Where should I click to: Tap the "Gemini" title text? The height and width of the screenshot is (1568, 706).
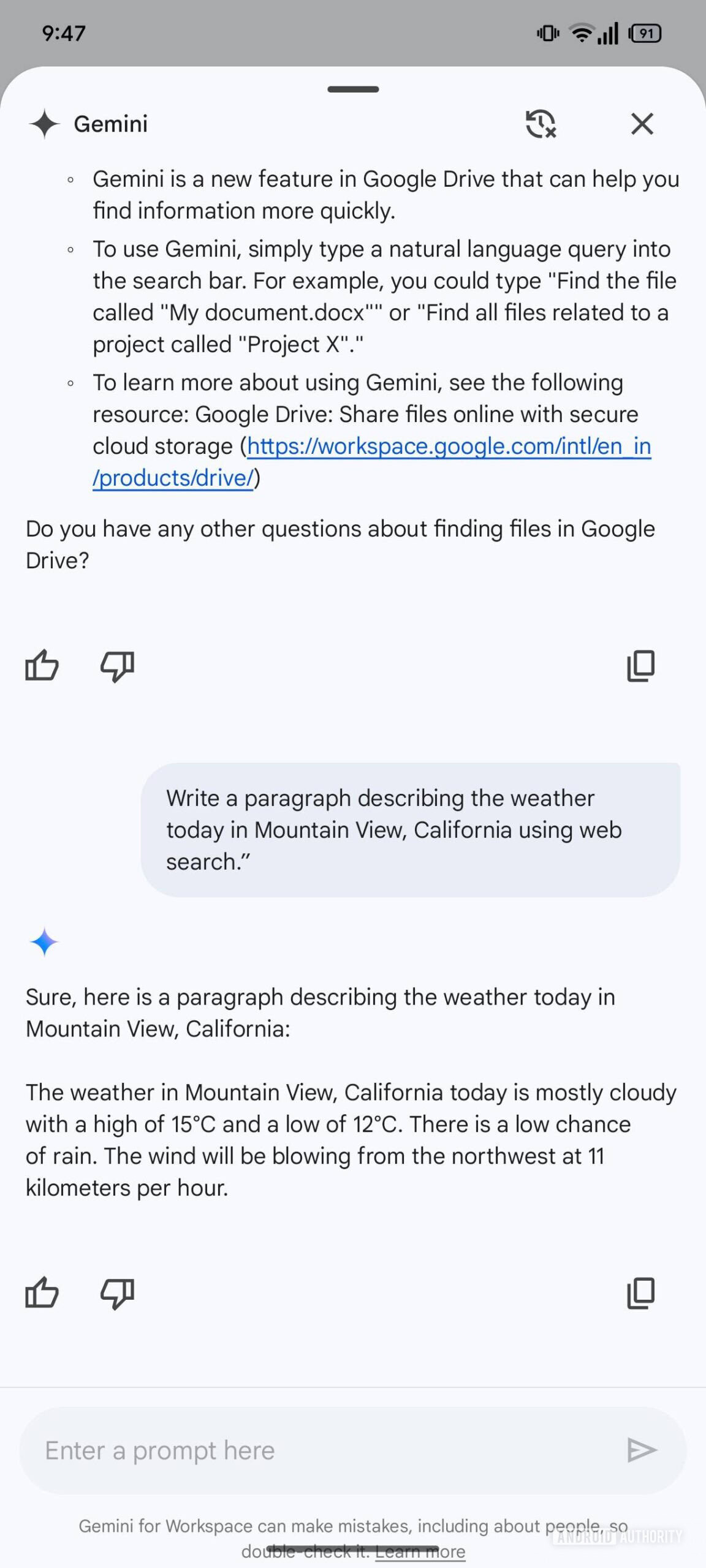[x=111, y=124]
